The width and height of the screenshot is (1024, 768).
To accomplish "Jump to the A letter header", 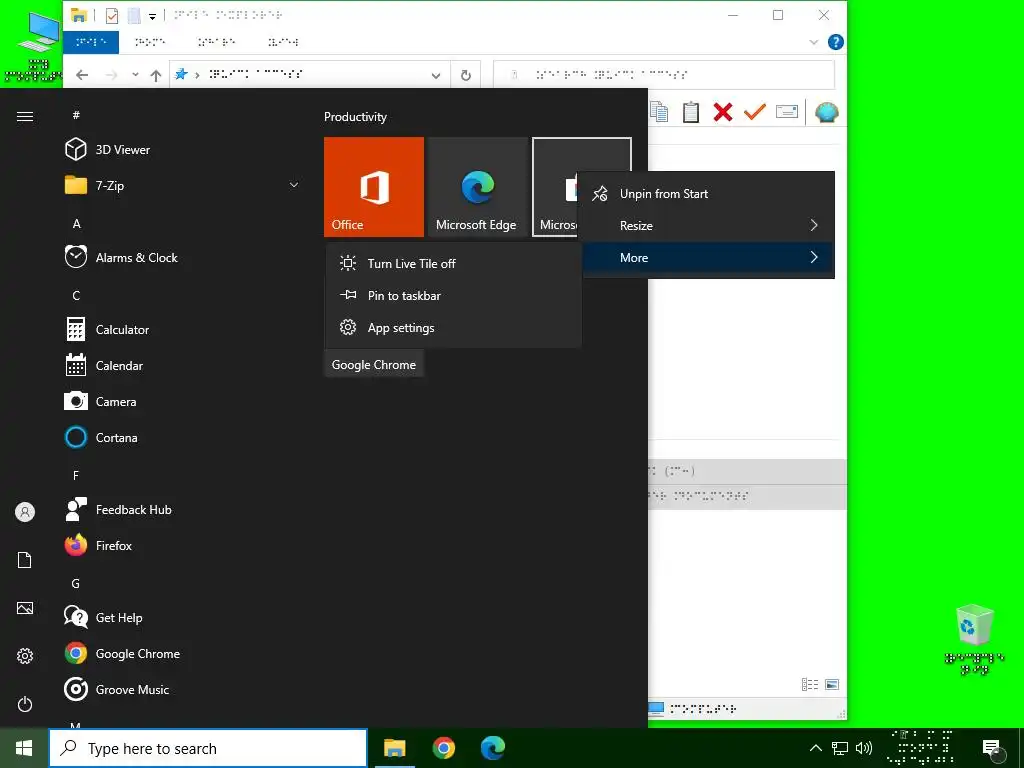I will (x=76, y=223).
